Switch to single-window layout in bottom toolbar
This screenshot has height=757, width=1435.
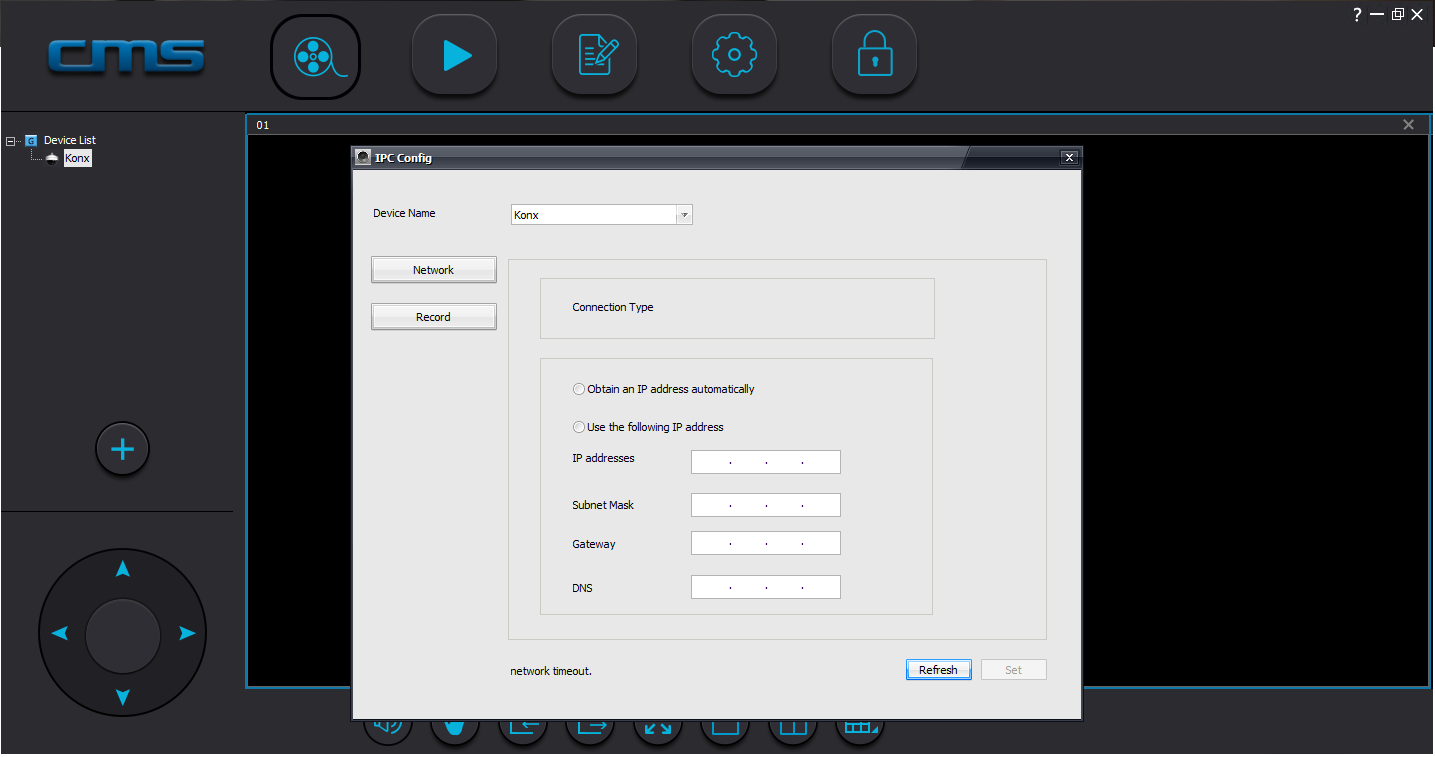point(725,728)
